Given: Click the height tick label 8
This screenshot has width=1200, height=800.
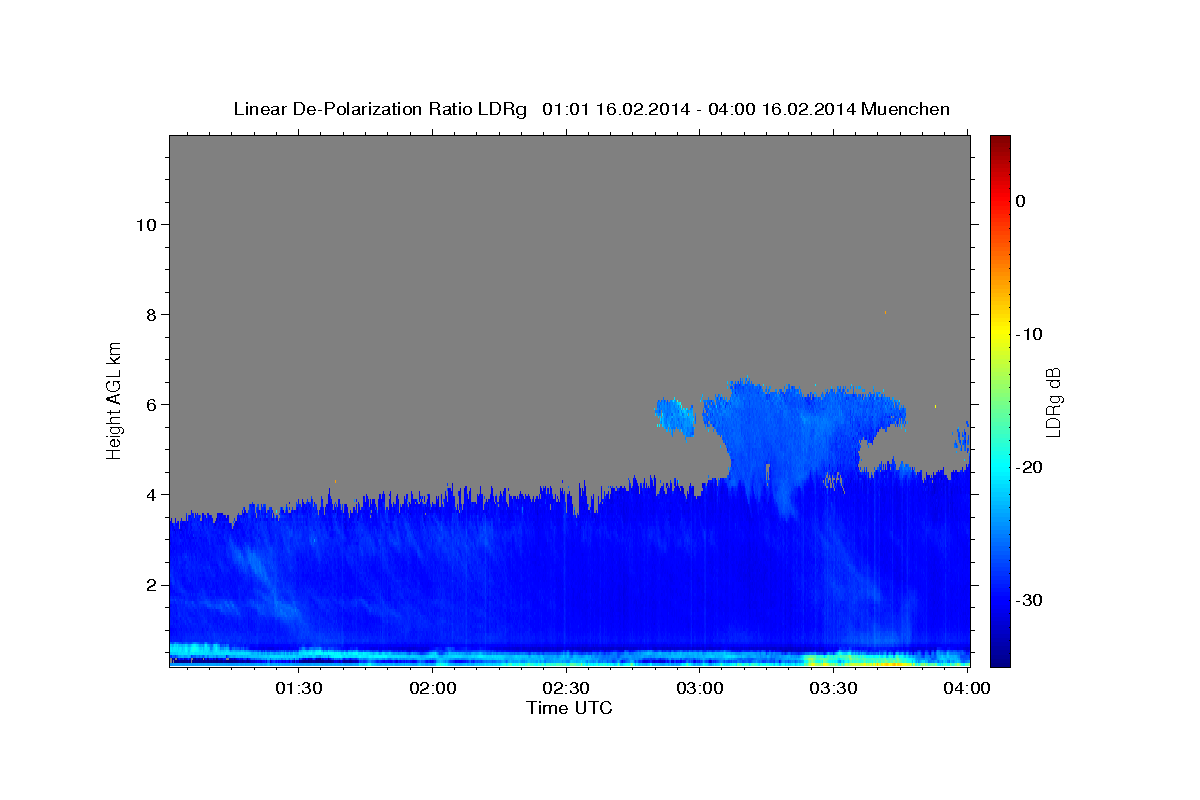Looking at the screenshot, I should [150, 314].
